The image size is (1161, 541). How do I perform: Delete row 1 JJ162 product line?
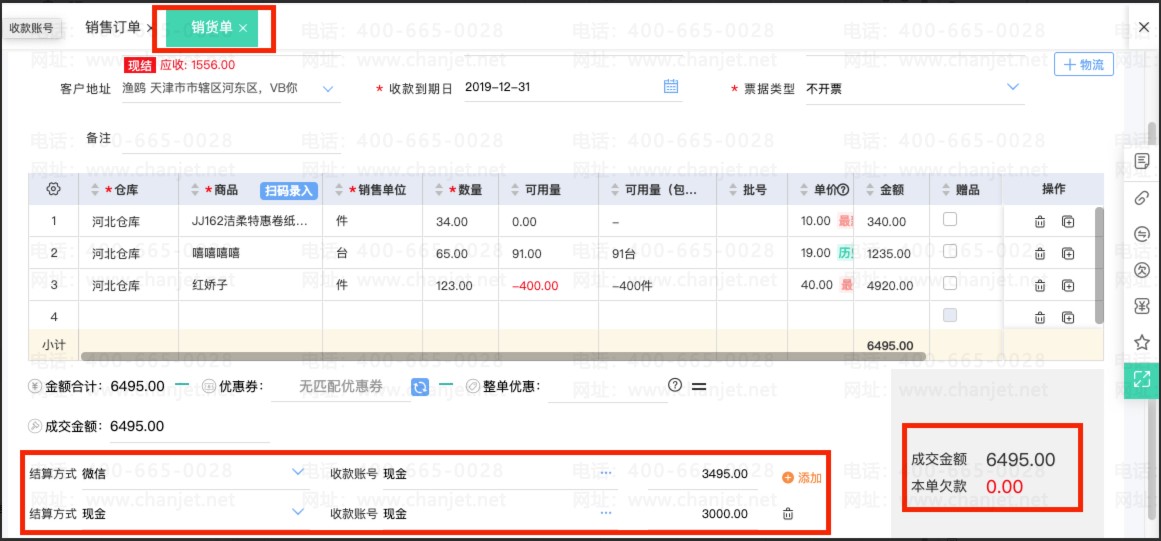pyautogui.click(x=1040, y=221)
